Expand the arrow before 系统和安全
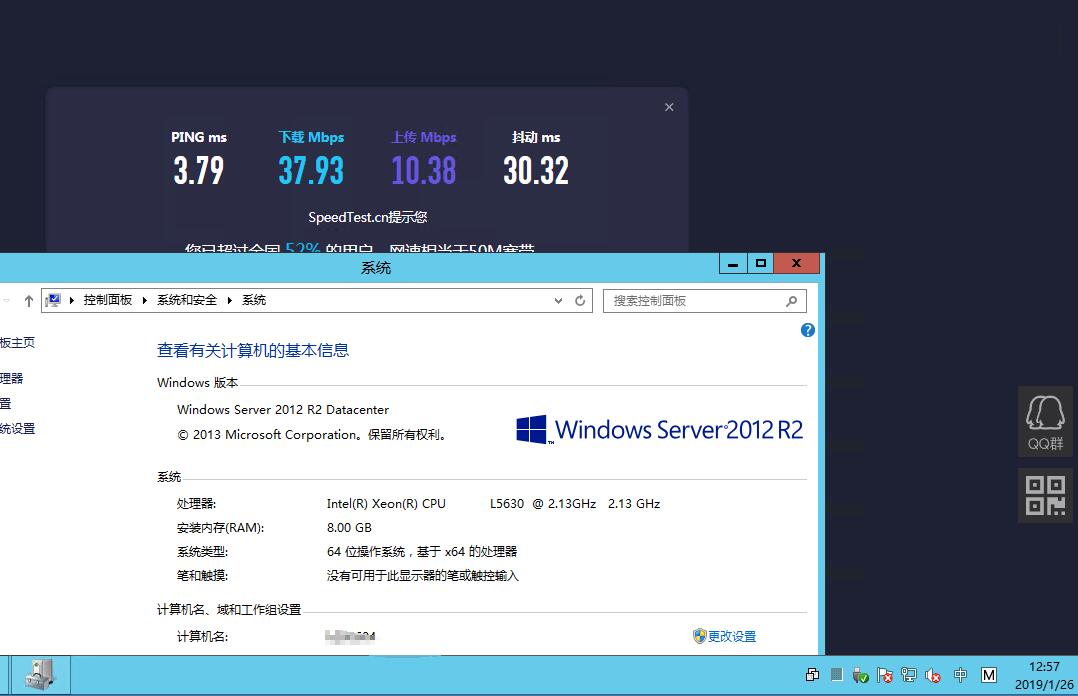Image resolution: width=1078 pixels, height=696 pixels. pyautogui.click(x=144, y=301)
